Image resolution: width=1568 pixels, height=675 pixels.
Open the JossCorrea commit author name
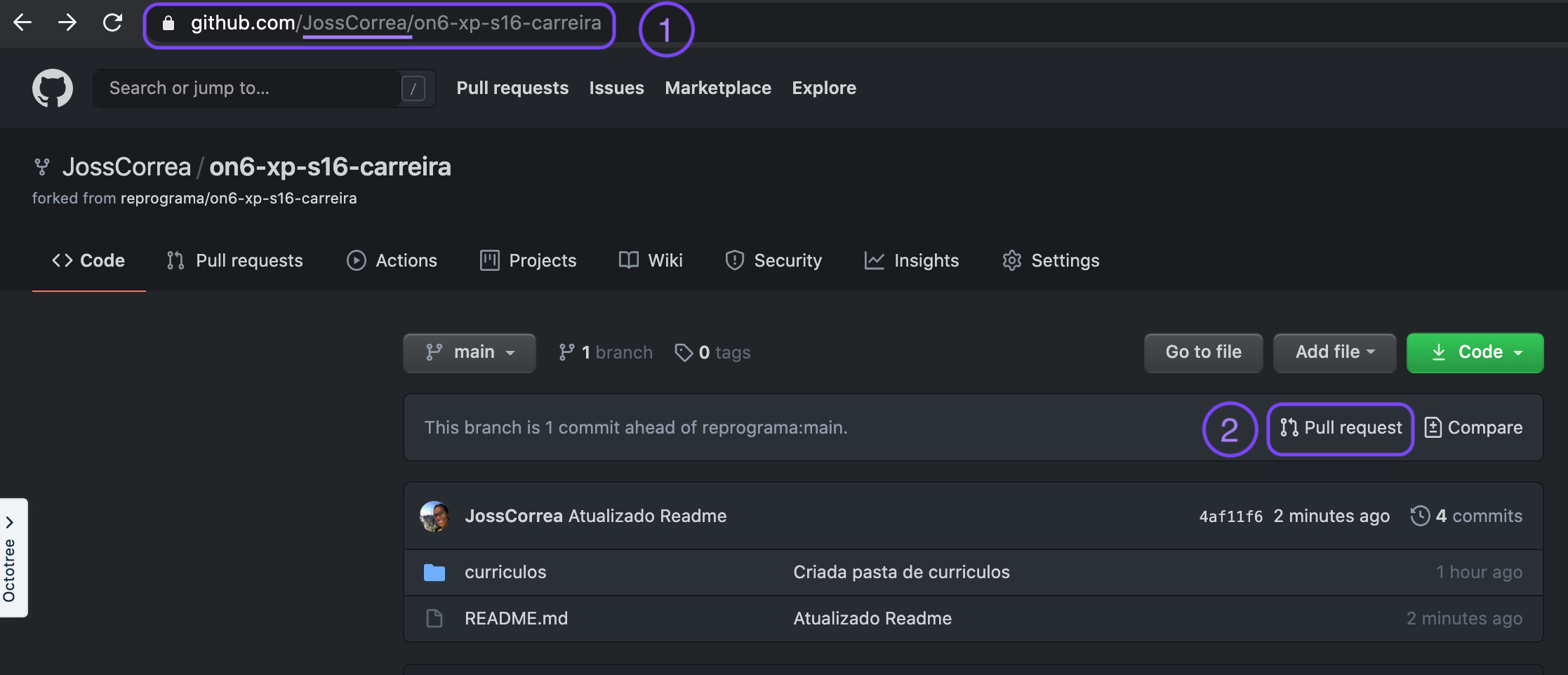514,516
